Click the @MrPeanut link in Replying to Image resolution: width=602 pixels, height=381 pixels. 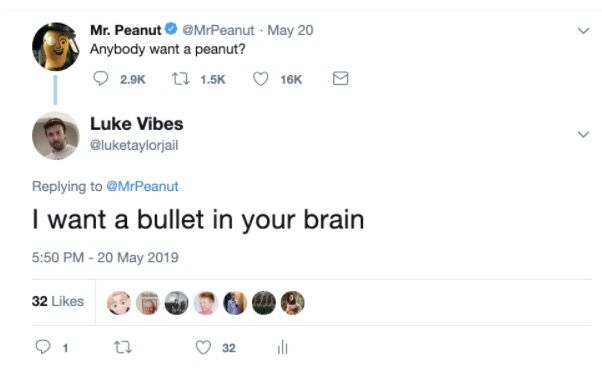[x=142, y=186]
